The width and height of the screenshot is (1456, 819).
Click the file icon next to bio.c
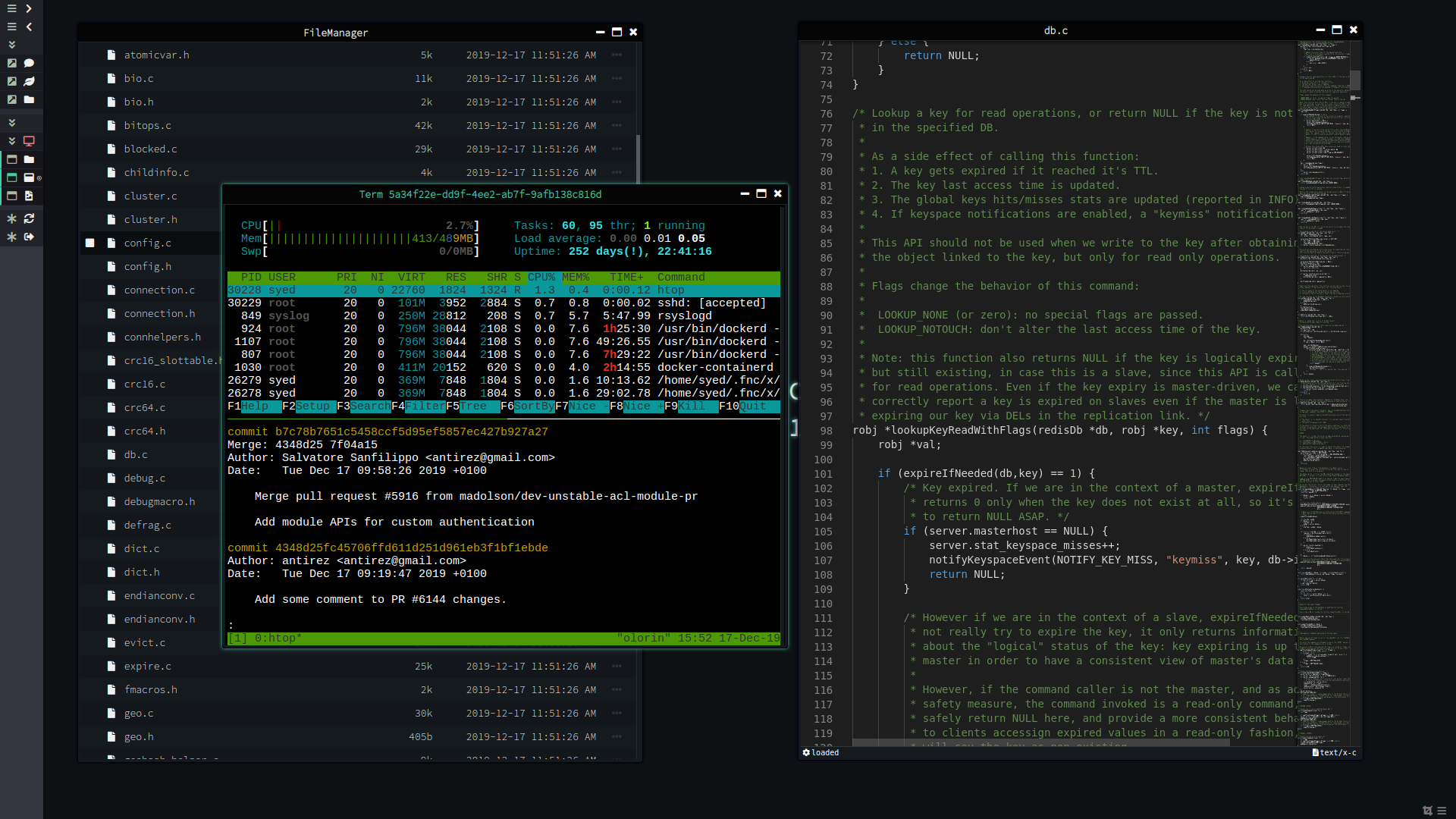(111, 78)
